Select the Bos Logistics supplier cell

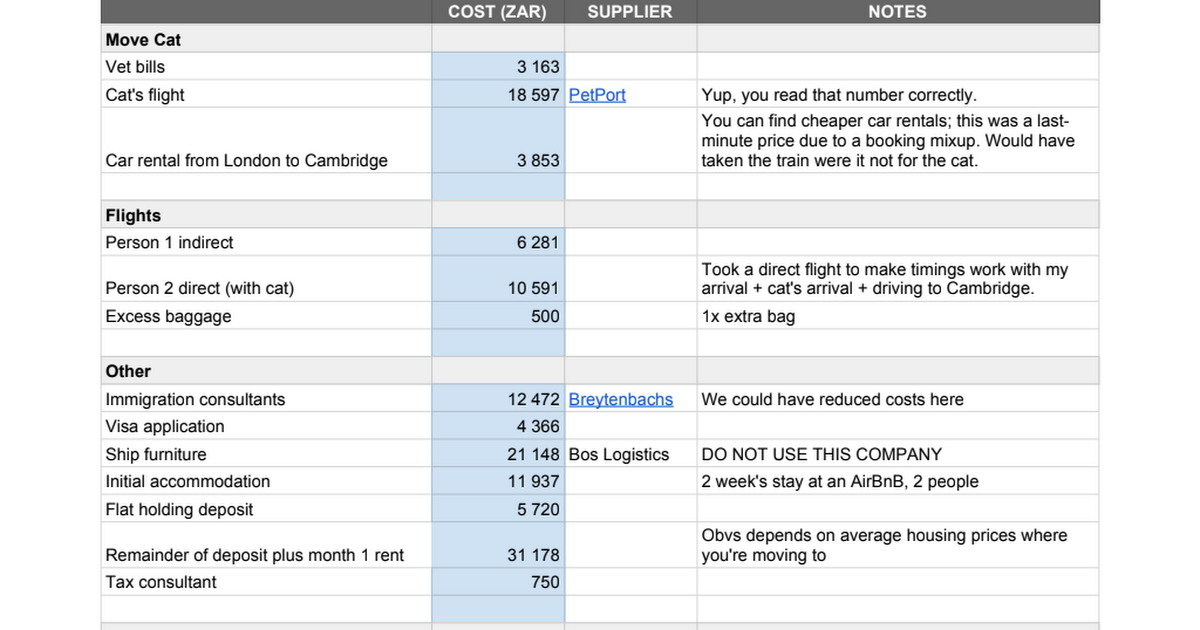point(630,454)
